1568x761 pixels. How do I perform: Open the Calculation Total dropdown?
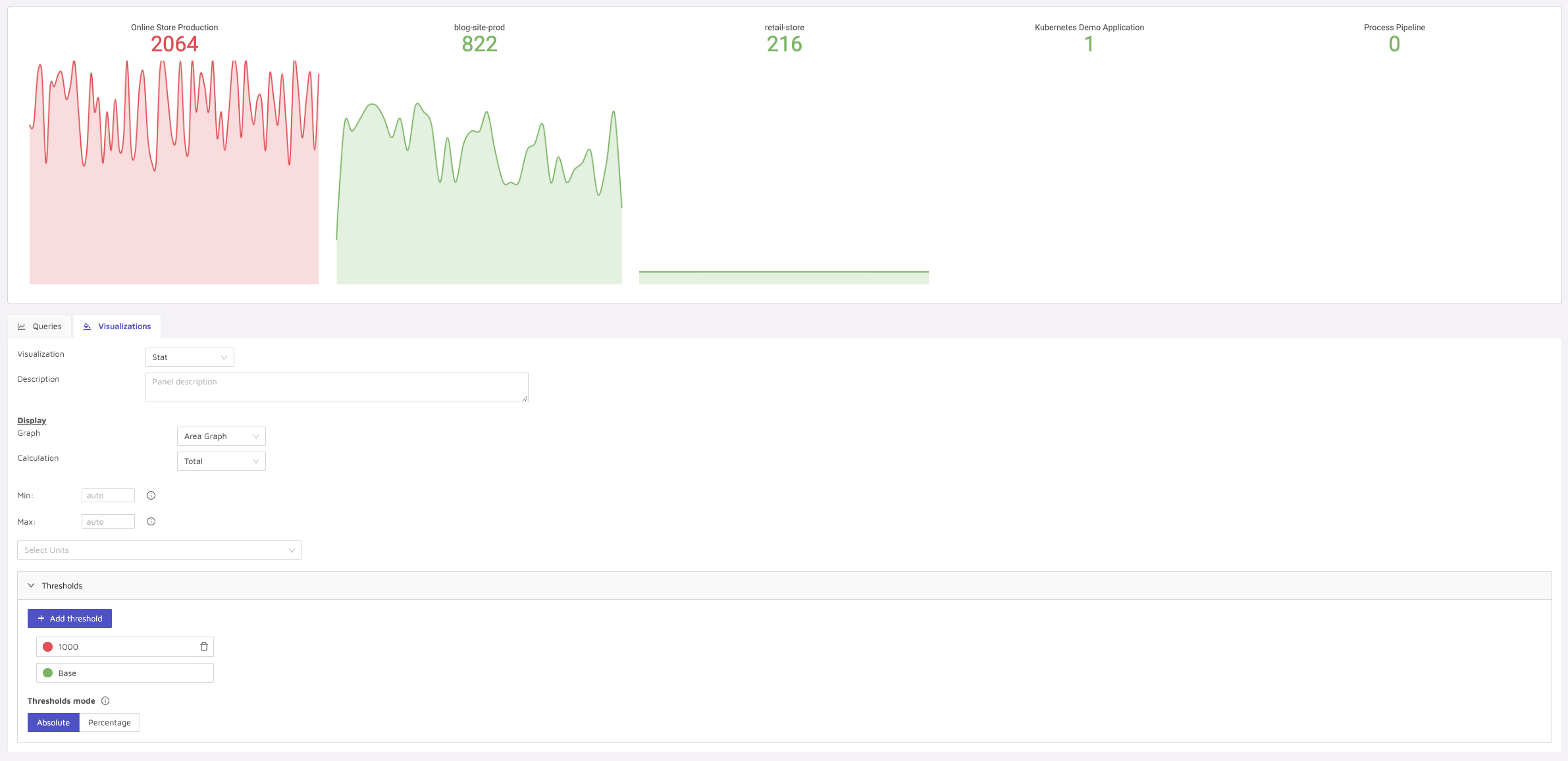[221, 461]
